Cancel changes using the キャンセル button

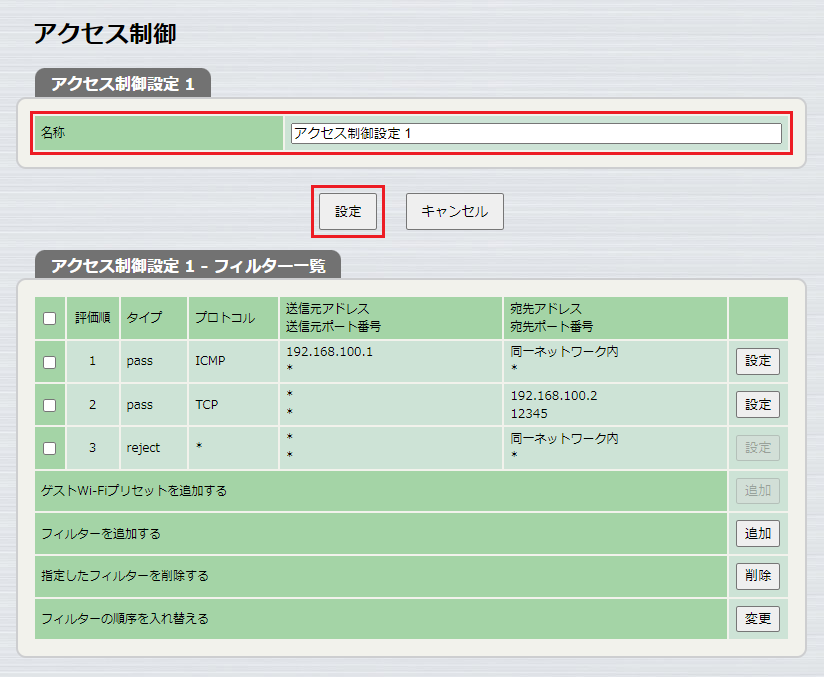[453, 211]
